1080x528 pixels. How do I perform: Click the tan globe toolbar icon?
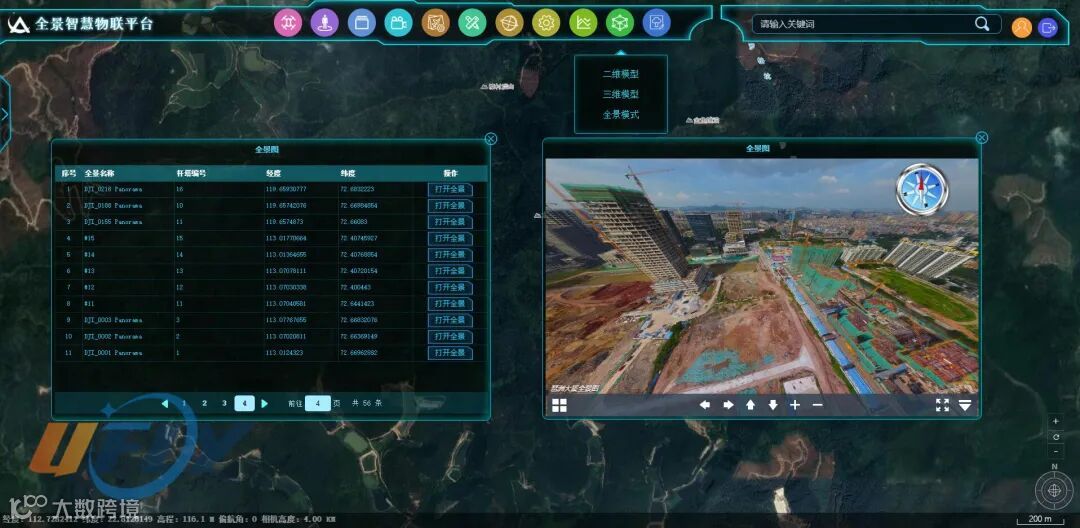pos(509,23)
